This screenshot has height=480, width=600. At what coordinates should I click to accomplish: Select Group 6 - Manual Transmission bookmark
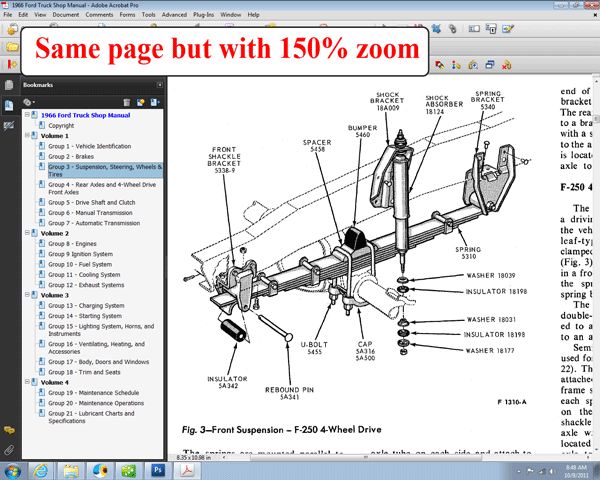(x=90, y=213)
